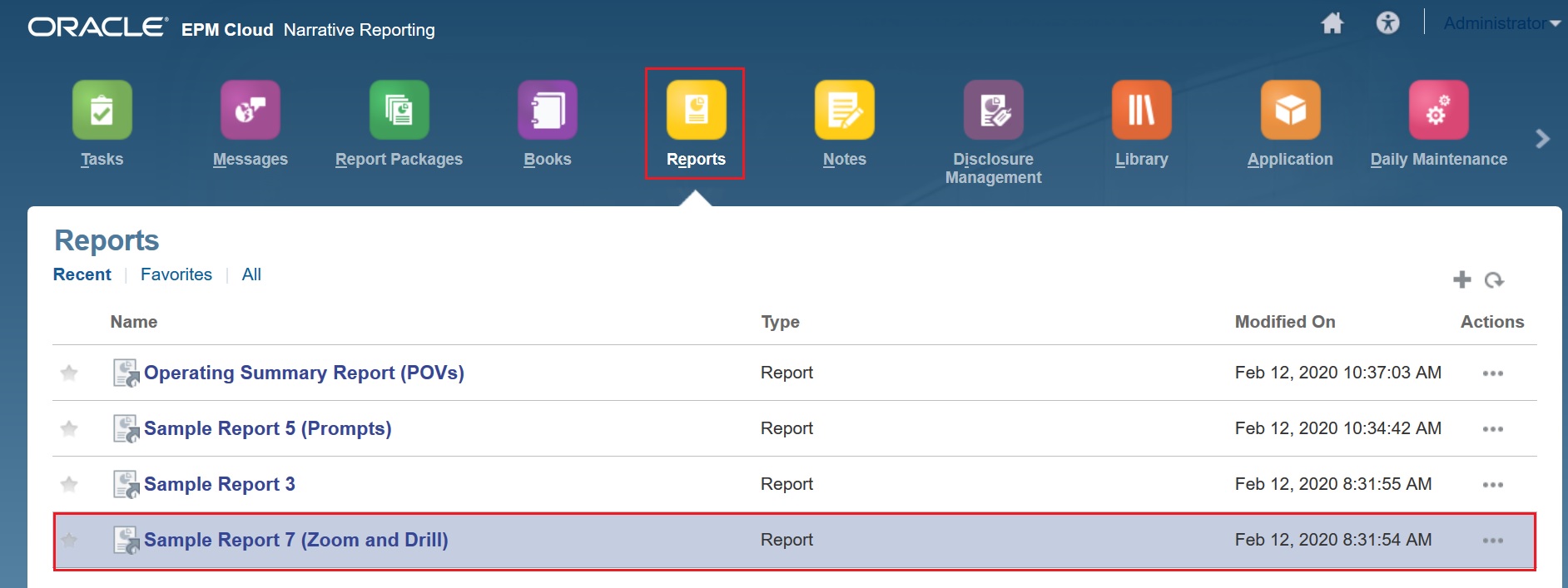Open actions menu for Operating Summary Report
Screen dimensions: 1568x588
[x=1493, y=373]
